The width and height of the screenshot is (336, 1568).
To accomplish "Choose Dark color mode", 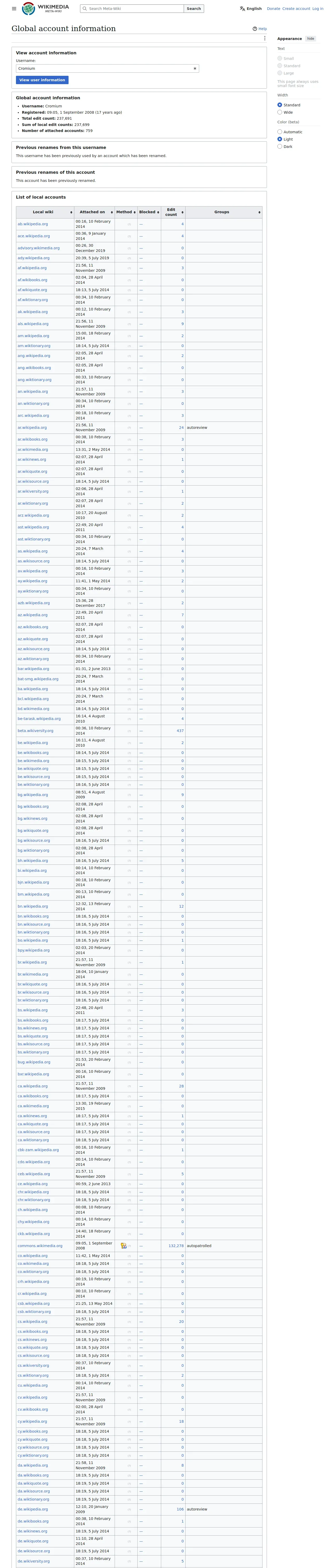I will point(280,146).
